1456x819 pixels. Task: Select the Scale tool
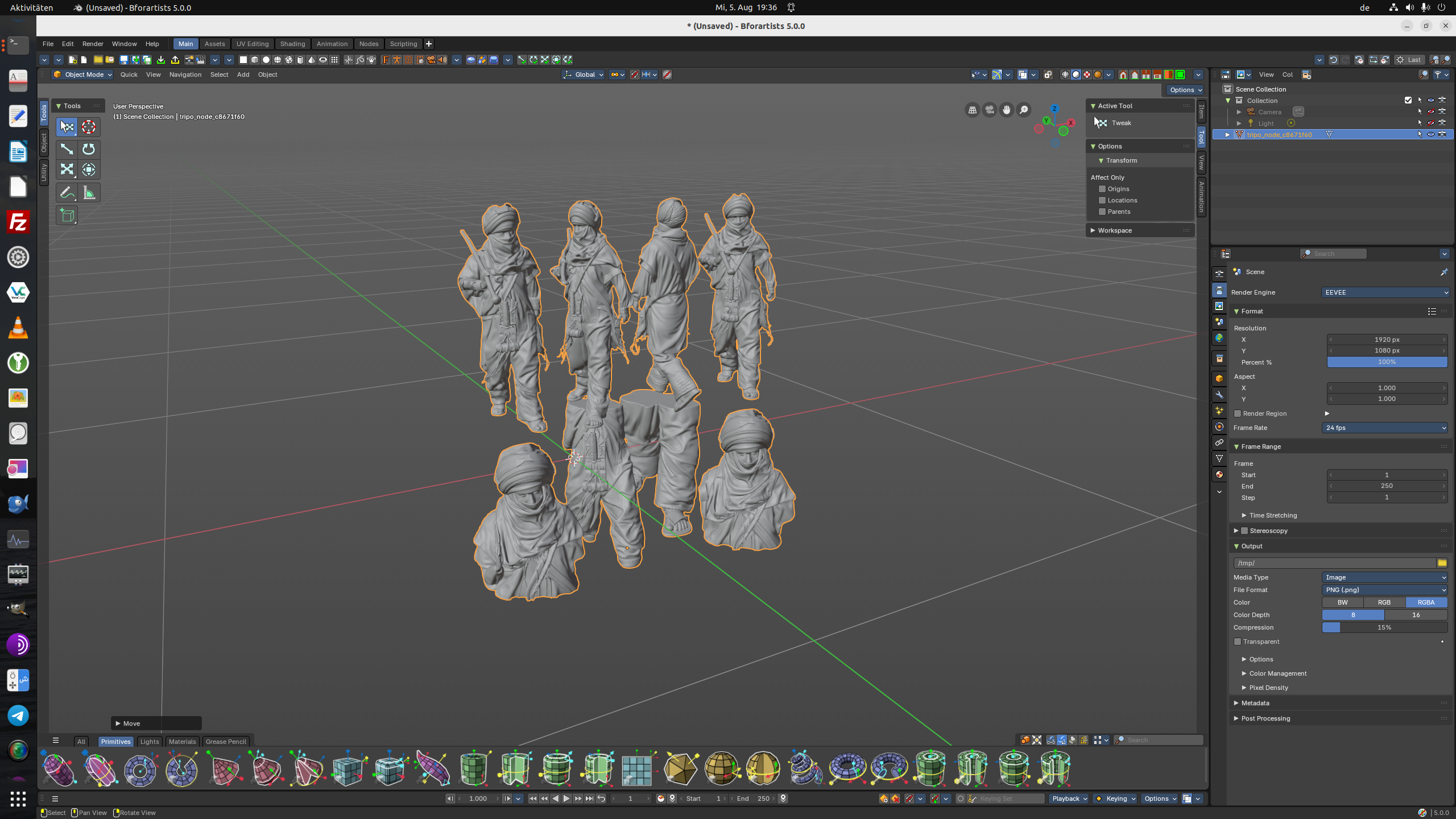click(x=67, y=169)
